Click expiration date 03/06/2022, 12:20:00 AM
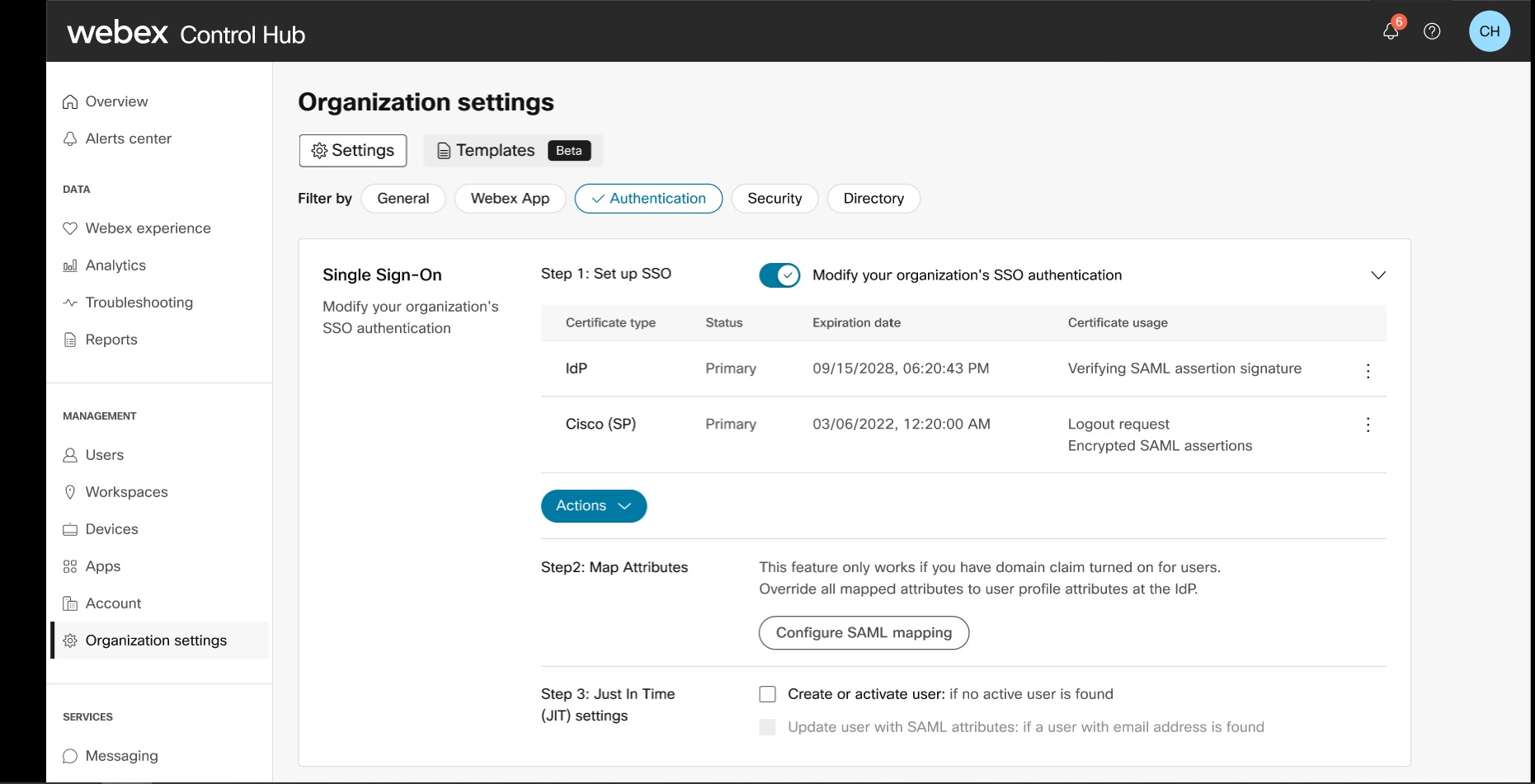 (x=902, y=424)
